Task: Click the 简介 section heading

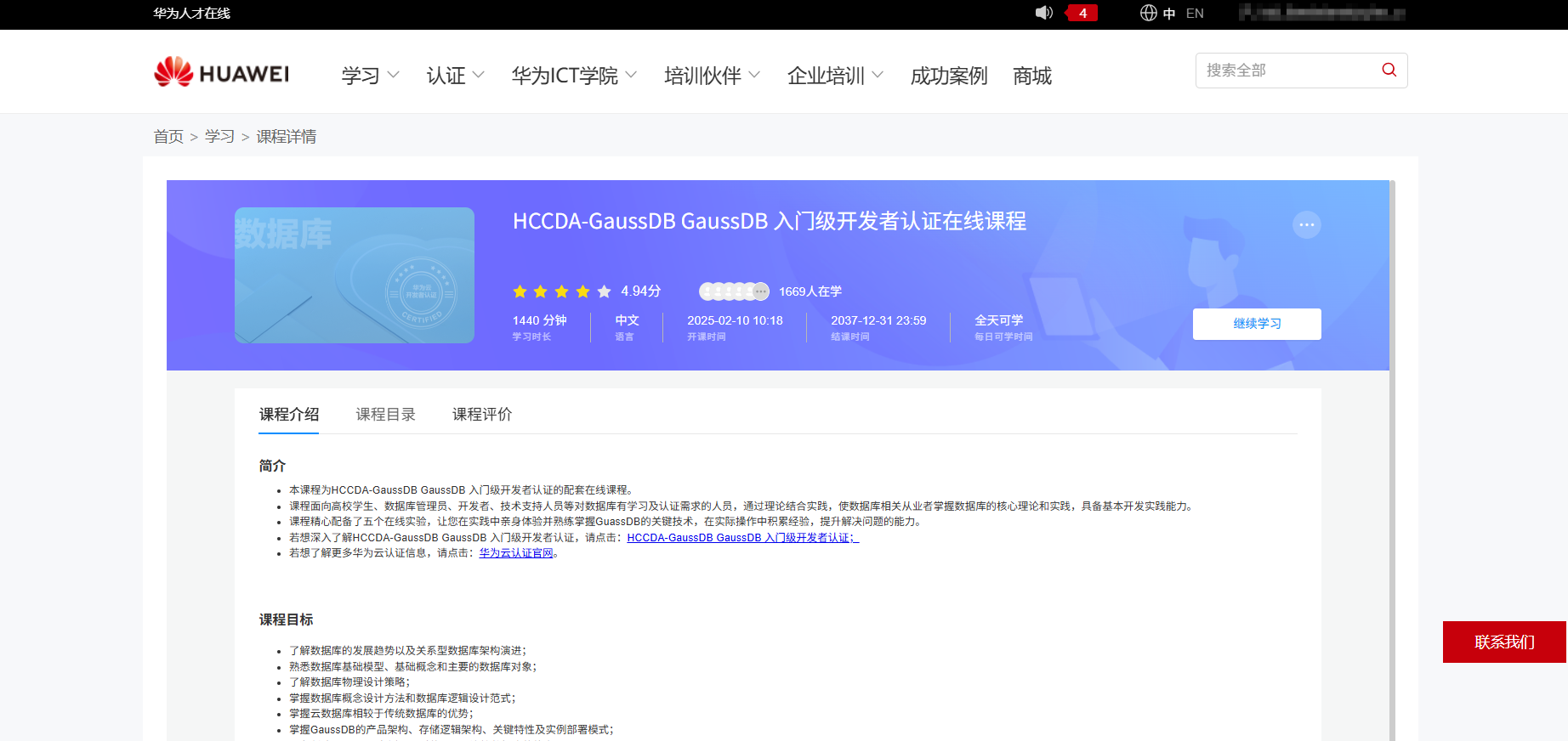Action: (x=272, y=466)
